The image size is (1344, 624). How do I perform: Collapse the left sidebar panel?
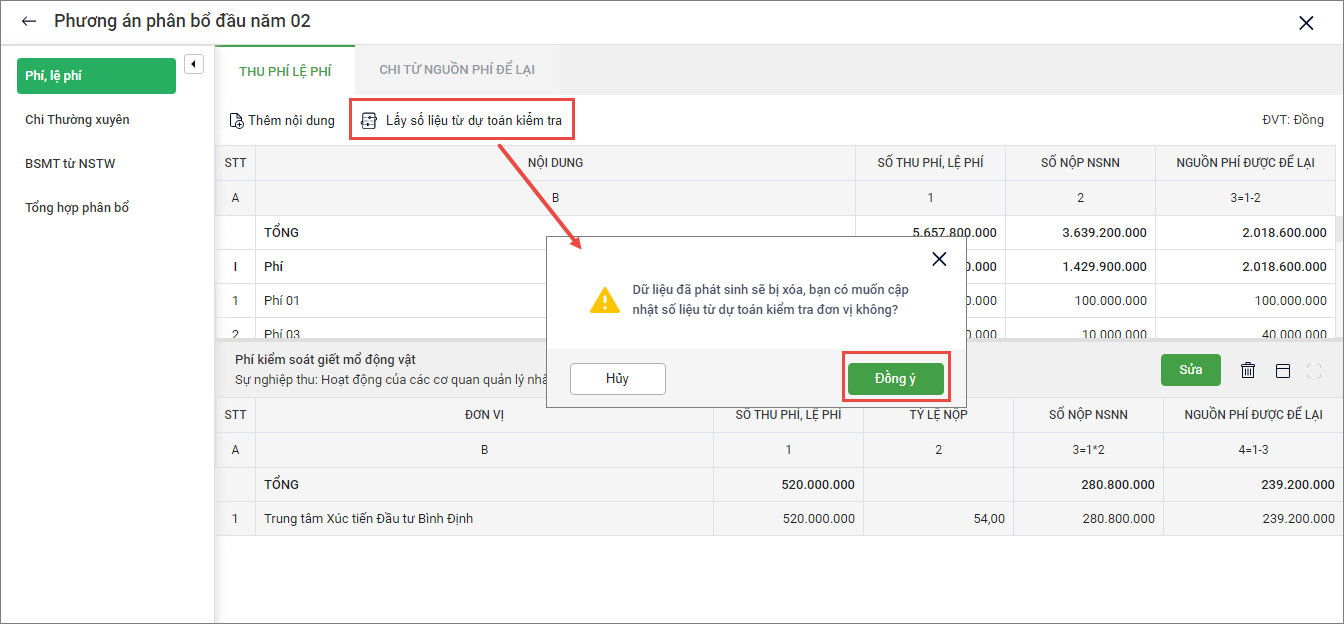(x=194, y=65)
